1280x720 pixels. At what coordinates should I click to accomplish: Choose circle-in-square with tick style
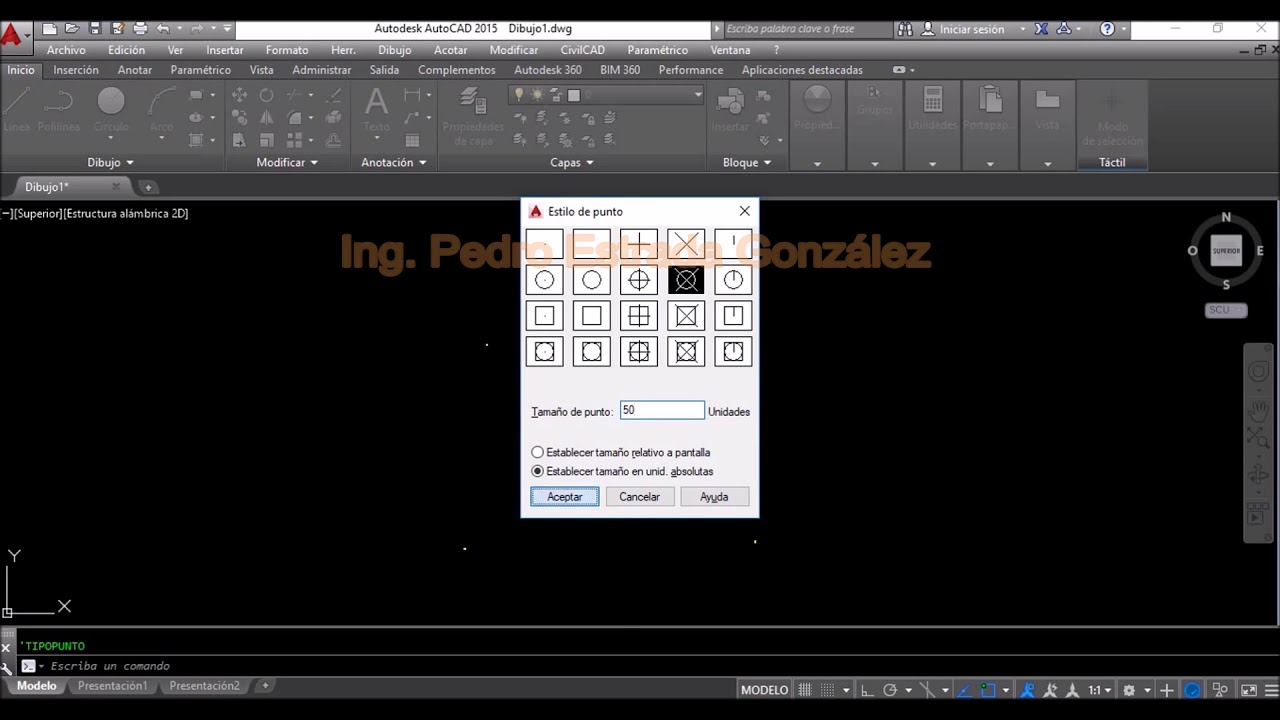pyautogui.click(x=733, y=351)
